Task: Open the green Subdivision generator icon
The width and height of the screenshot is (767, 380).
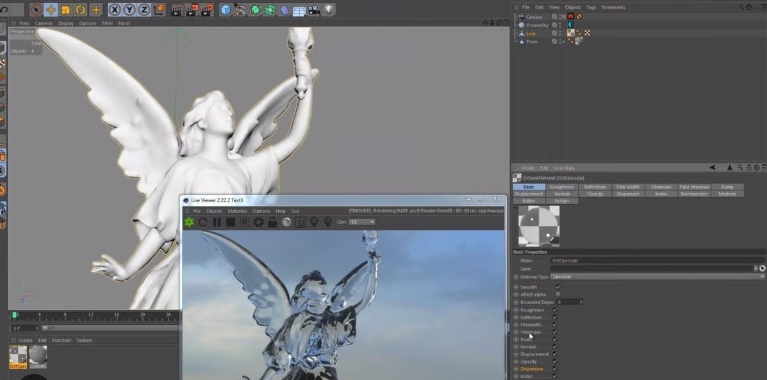Action: pos(255,10)
